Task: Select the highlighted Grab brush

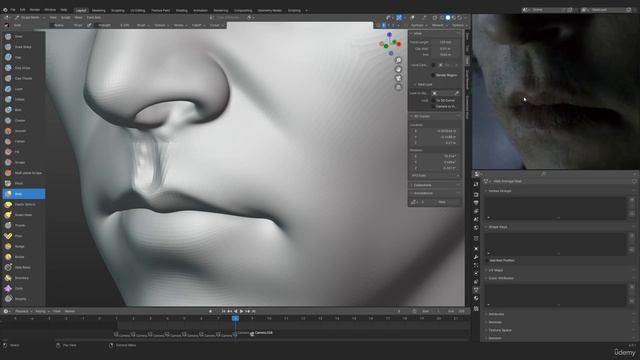Action: point(24,194)
